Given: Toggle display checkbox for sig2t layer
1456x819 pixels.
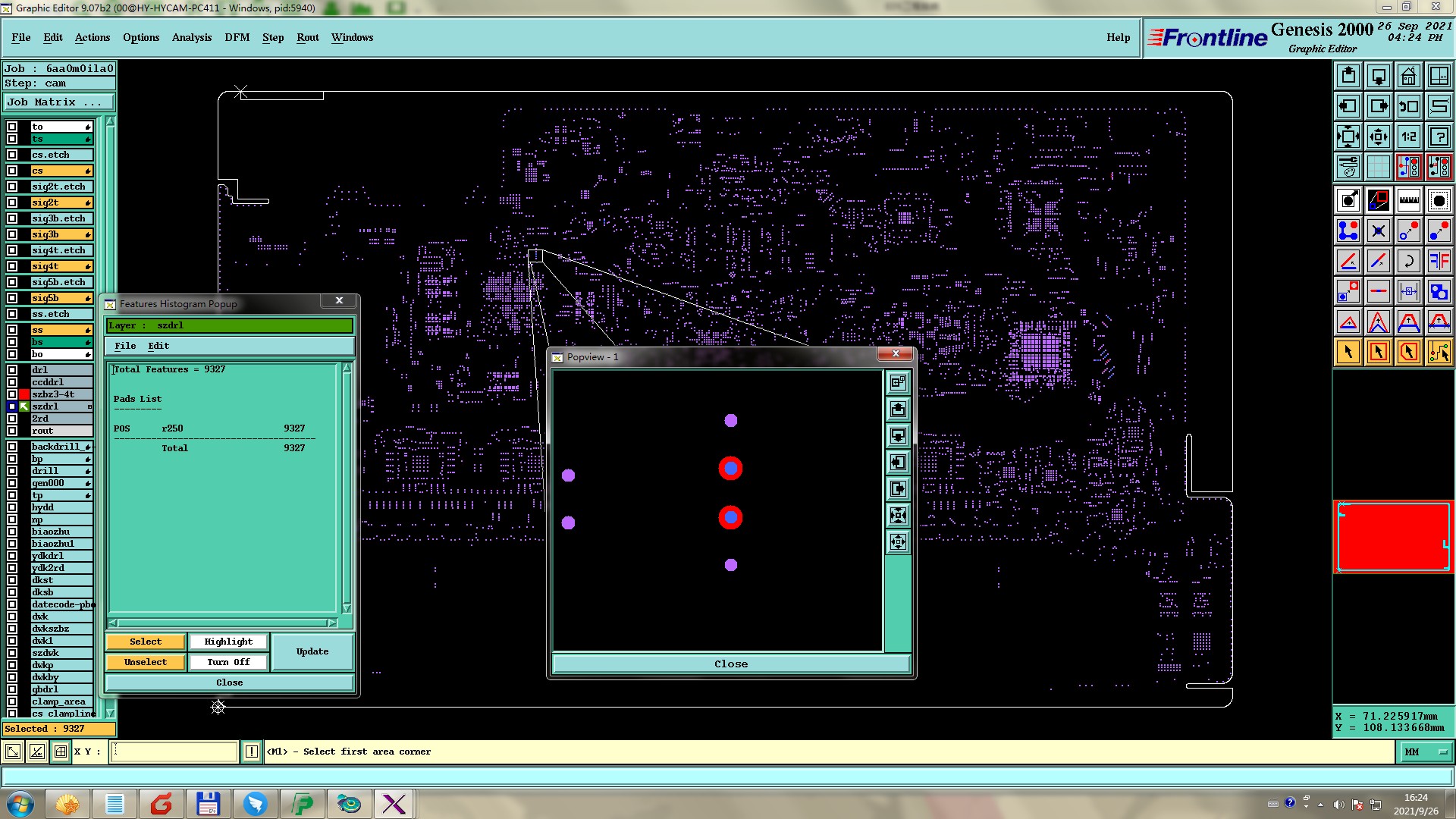Looking at the screenshot, I should [x=12, y=202].
